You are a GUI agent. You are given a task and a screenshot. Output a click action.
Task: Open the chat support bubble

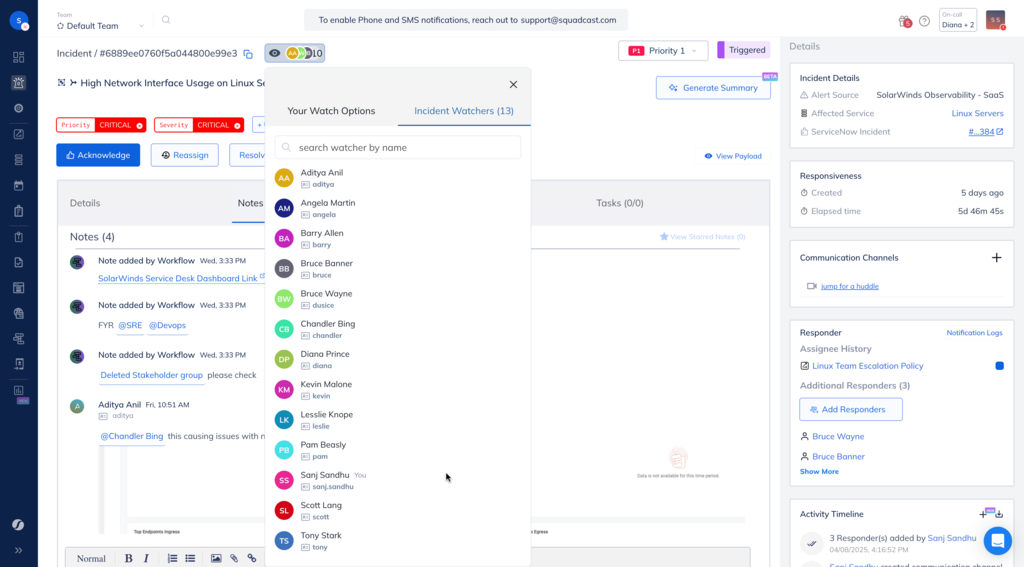pyautogui.click(x=997, y=541)
